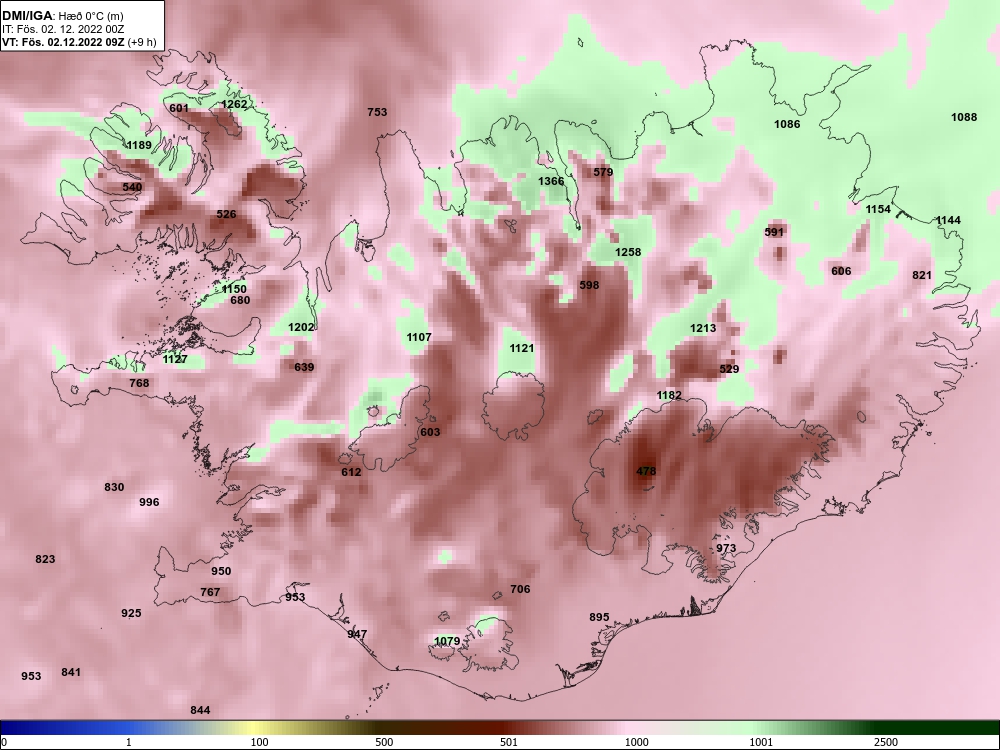Select the 950 value label
The image size is (1000, 750).
click(x=221, y=571)
